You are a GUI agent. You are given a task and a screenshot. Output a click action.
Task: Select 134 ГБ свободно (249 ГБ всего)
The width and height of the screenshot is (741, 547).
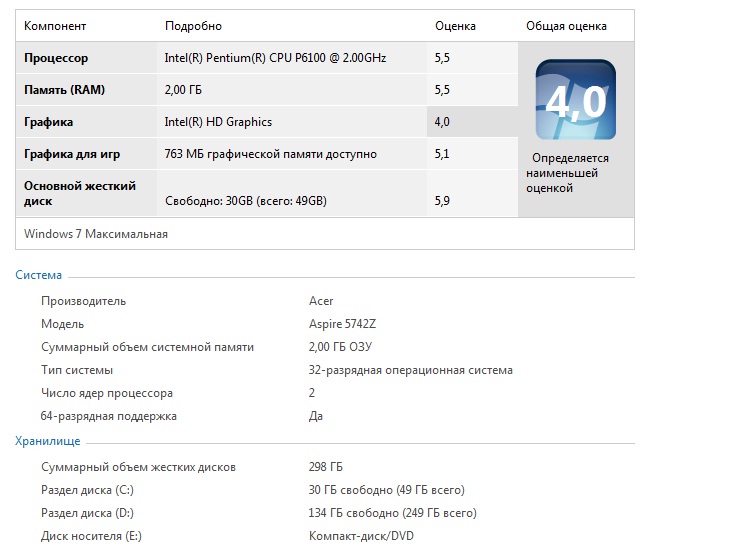click(x=393, y=513)
